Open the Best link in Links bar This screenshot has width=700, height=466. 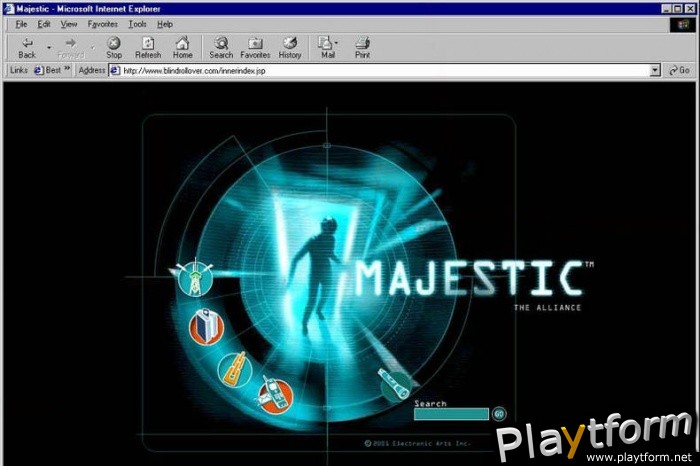pyautogui.click(x=48, y=70)
